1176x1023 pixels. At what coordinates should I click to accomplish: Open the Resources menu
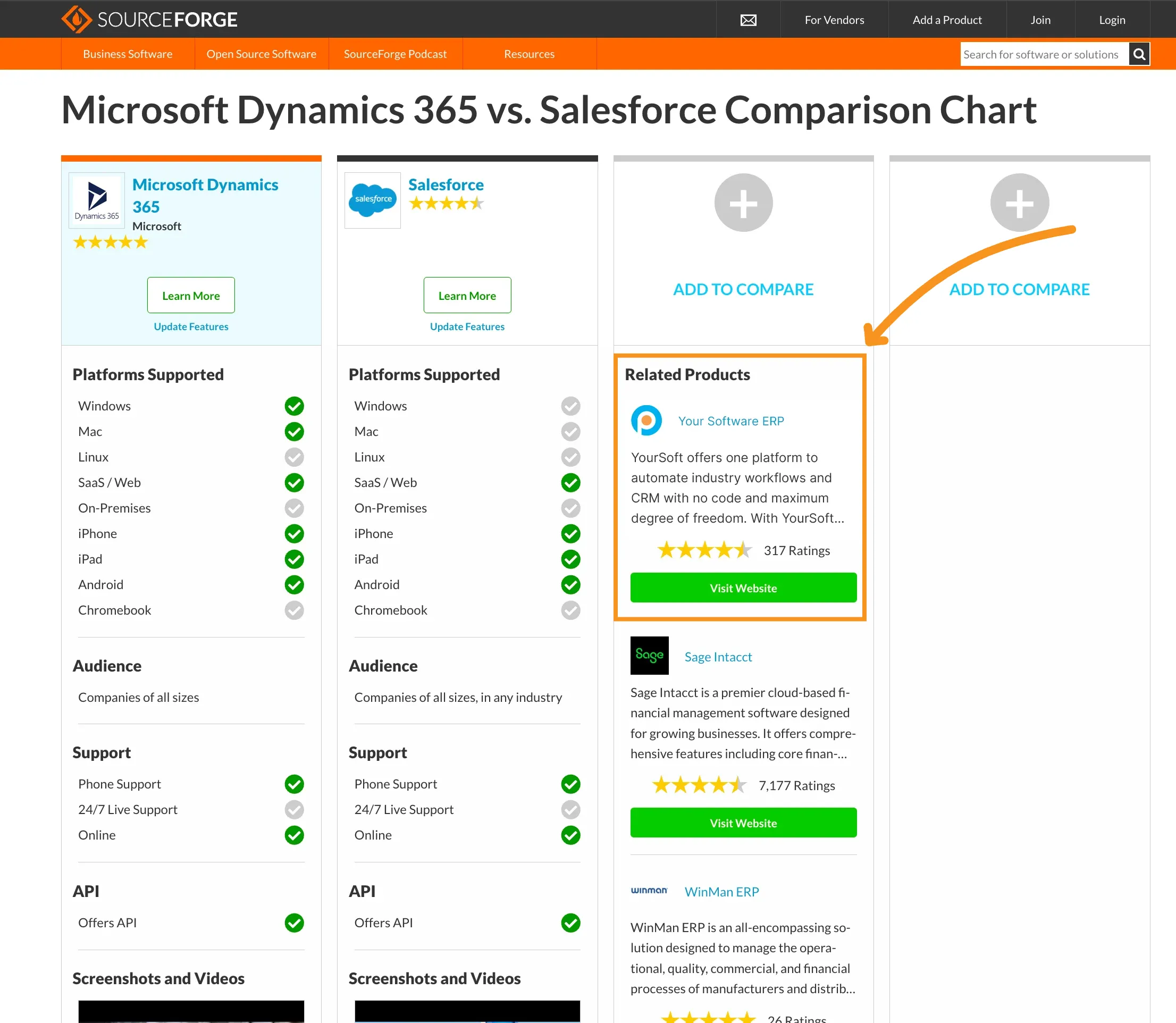pos(529,54)
